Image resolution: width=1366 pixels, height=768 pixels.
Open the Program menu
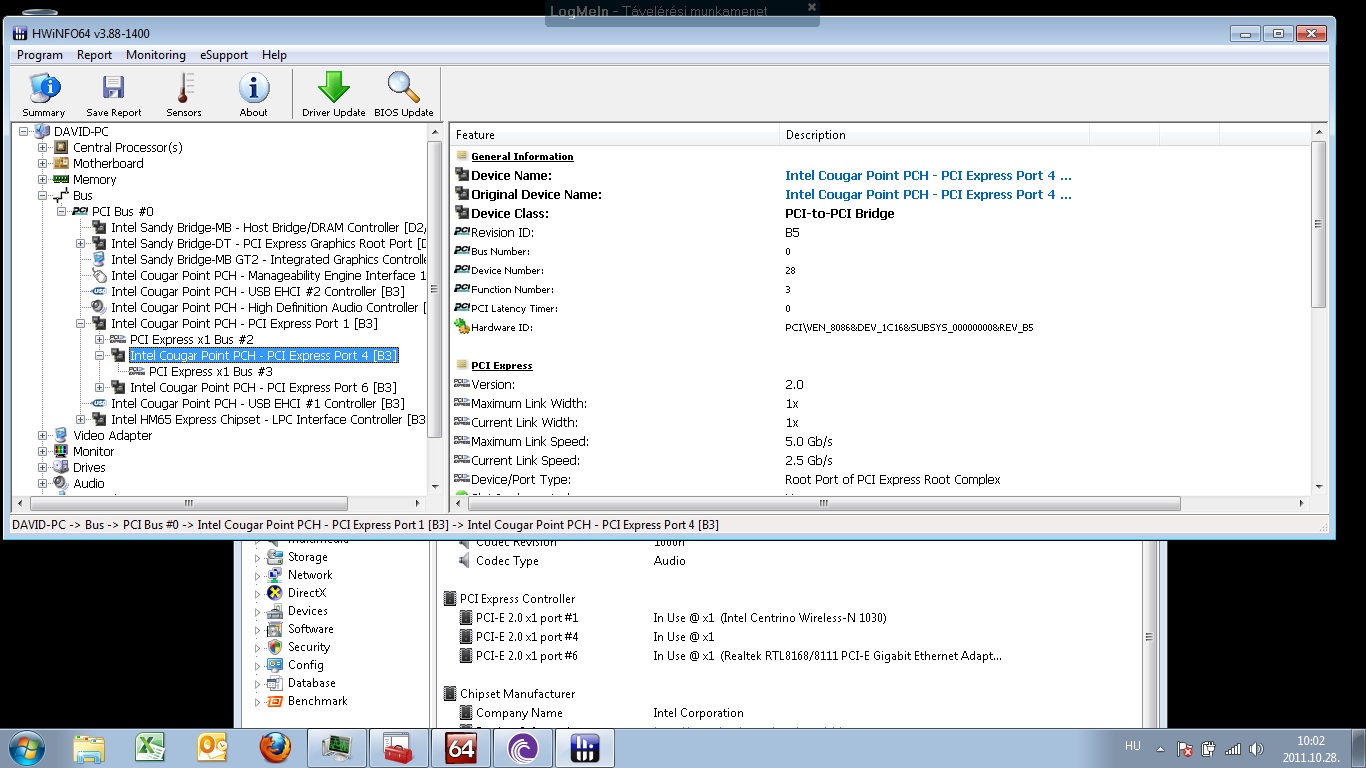pos(40,55)
